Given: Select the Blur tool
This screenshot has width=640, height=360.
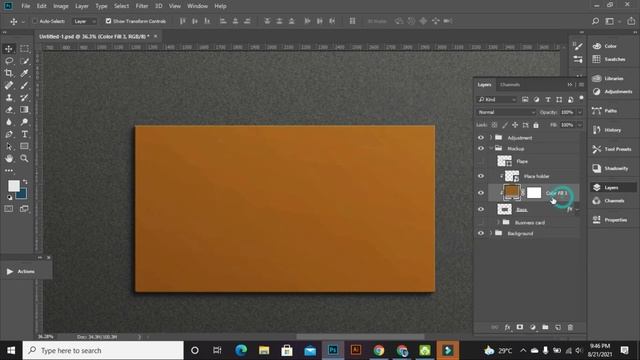Looking at the screenshot, I should [9, 122].
